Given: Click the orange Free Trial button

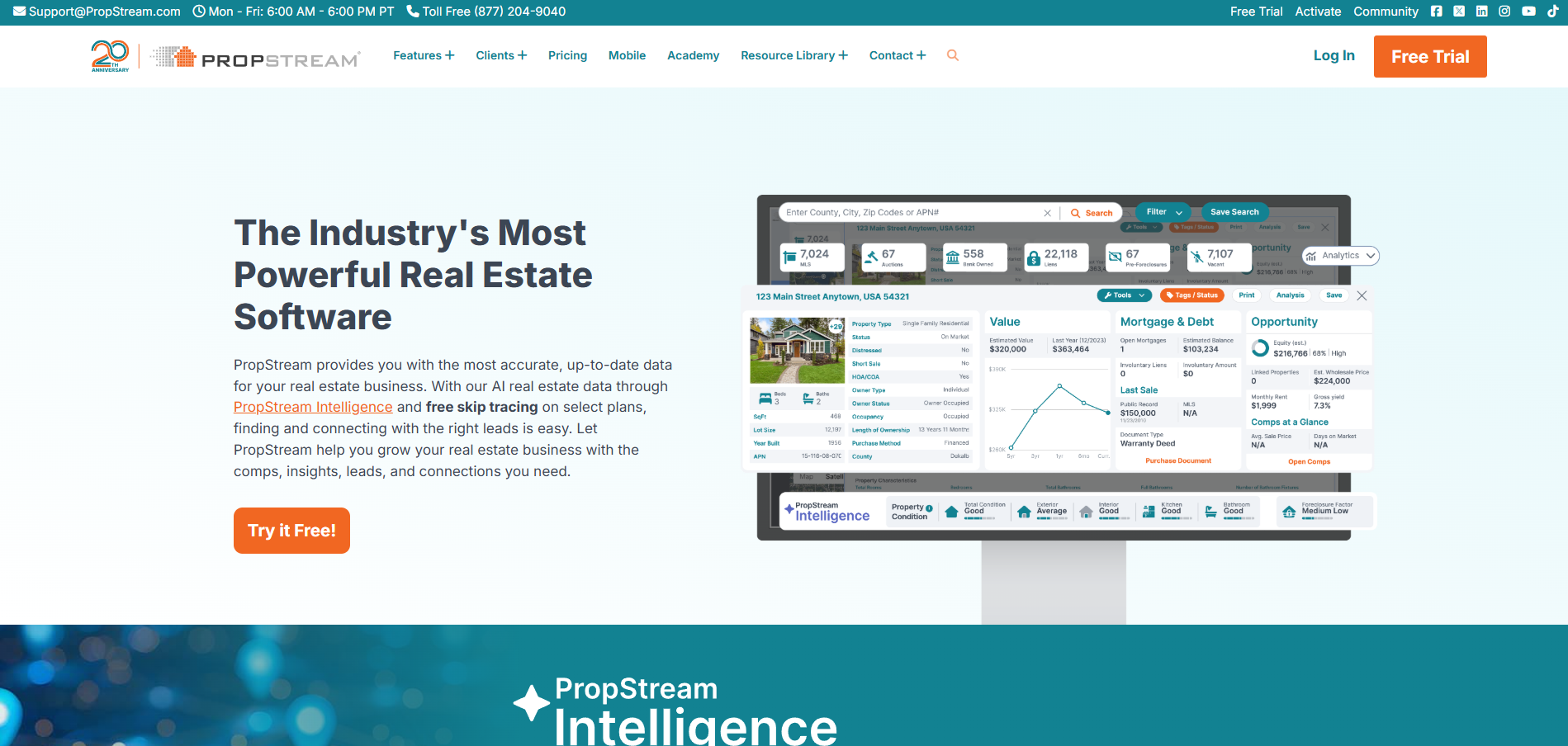Looking at the screenshot, I should (1430, 56).
